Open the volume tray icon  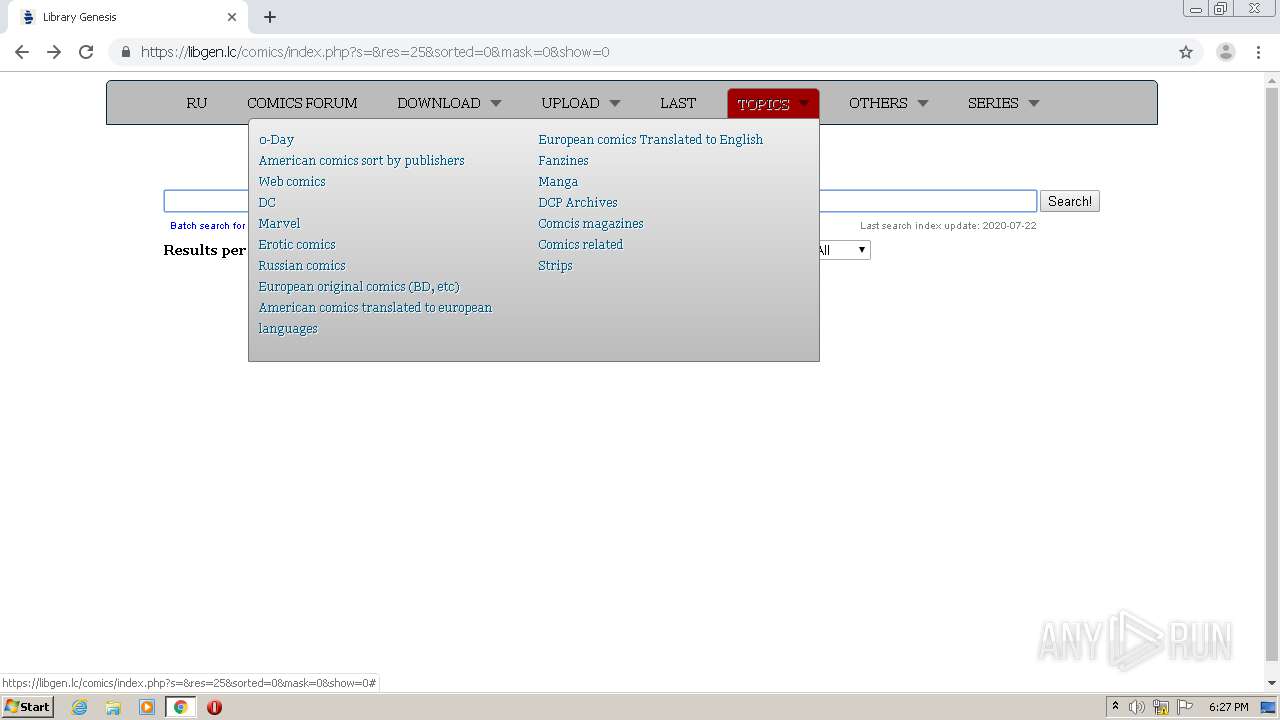[1137, 707]
